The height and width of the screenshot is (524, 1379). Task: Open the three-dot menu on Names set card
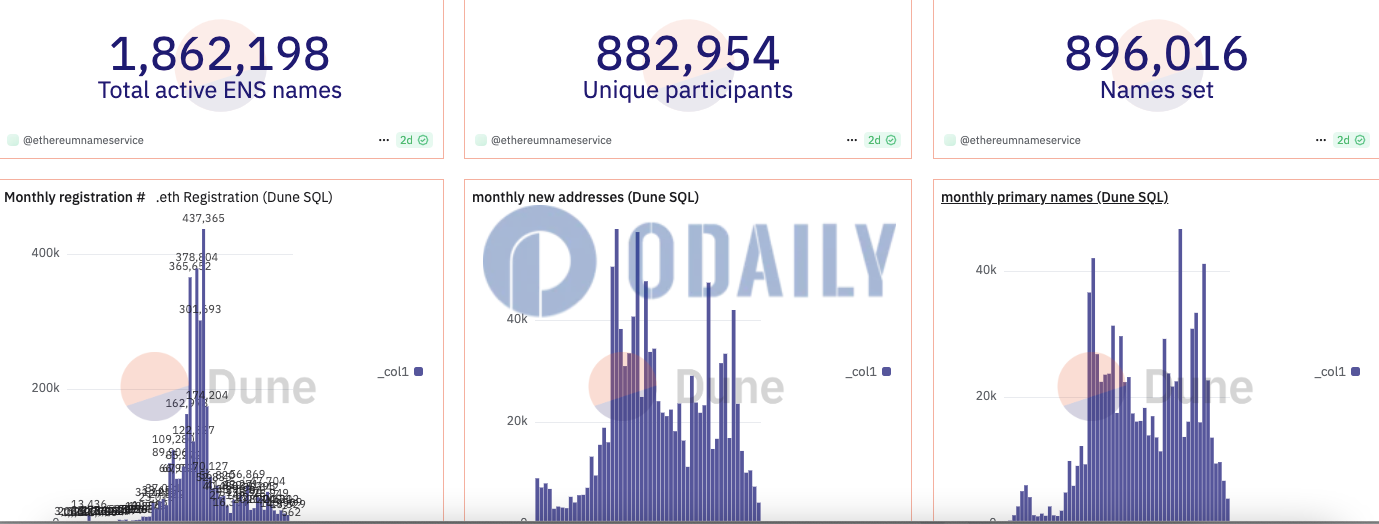coord(1320,140)
